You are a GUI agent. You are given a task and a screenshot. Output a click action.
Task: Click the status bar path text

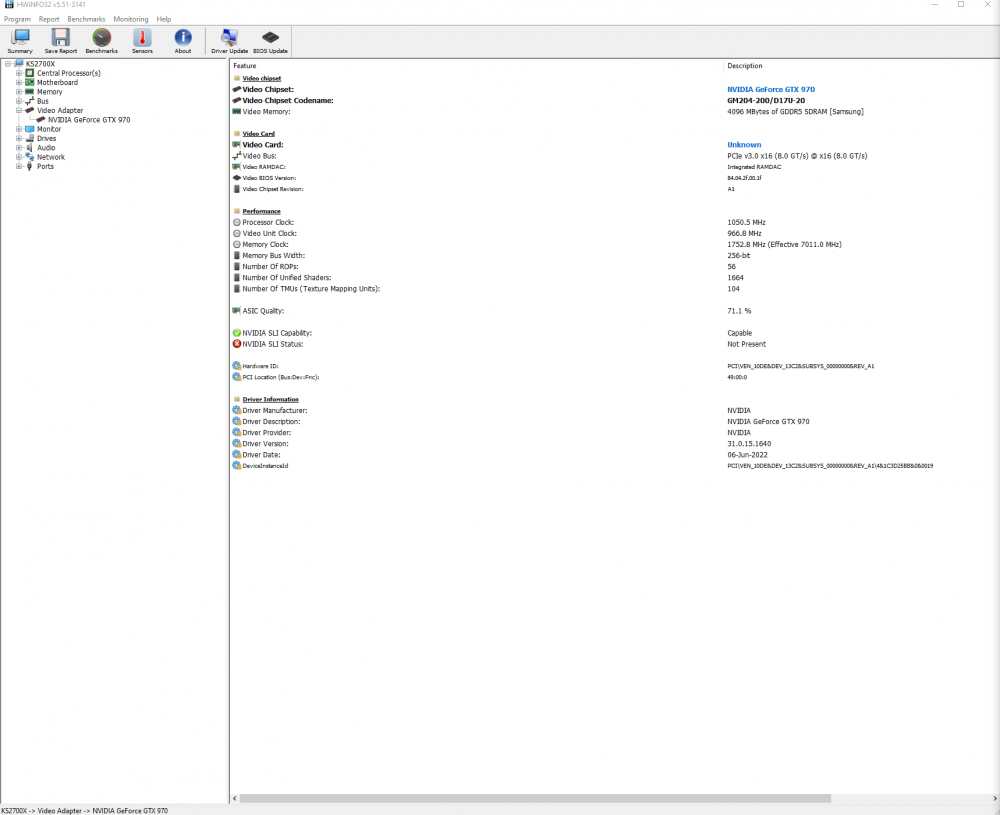85,811
